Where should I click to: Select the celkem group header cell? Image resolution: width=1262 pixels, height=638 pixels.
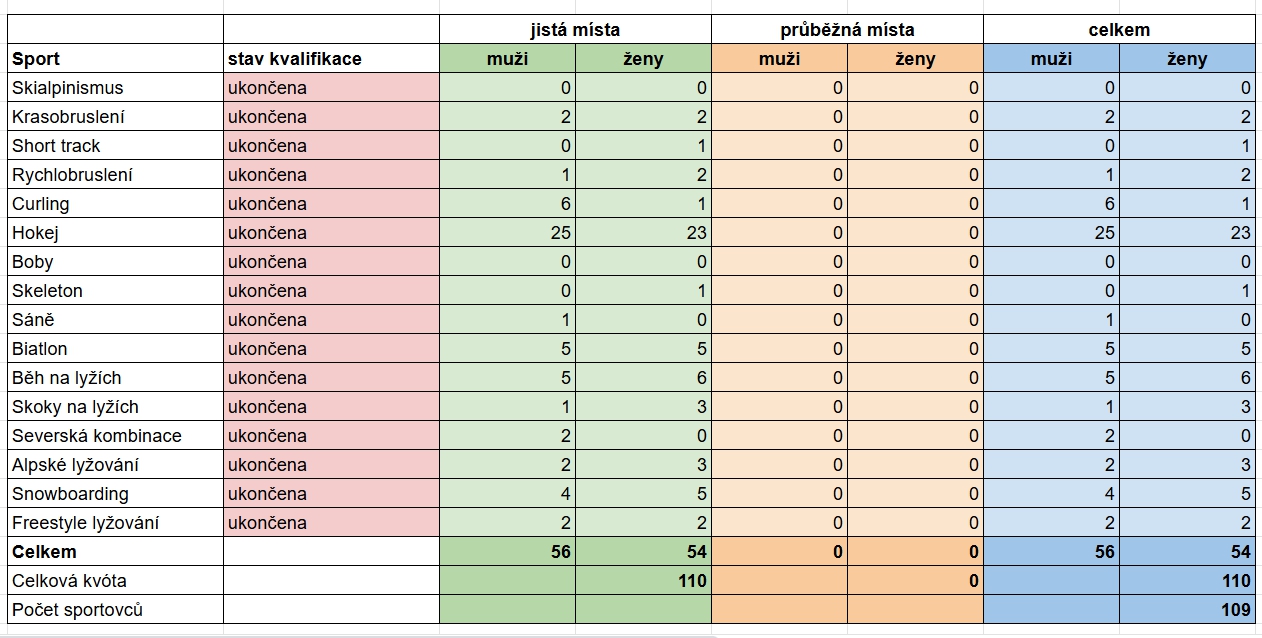point(1119,30)
